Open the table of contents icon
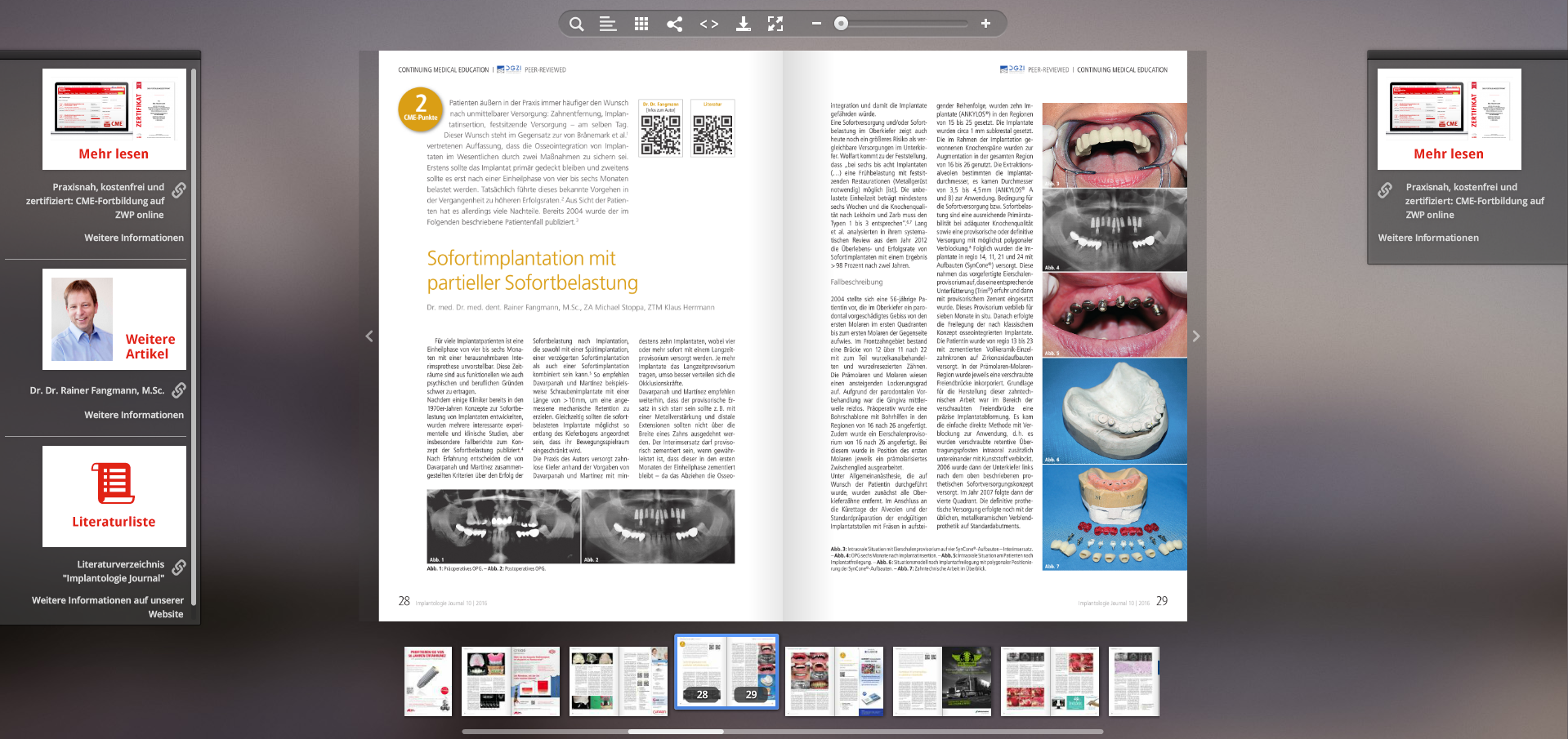Viewport: 1568px width, 739px height. 608,24
